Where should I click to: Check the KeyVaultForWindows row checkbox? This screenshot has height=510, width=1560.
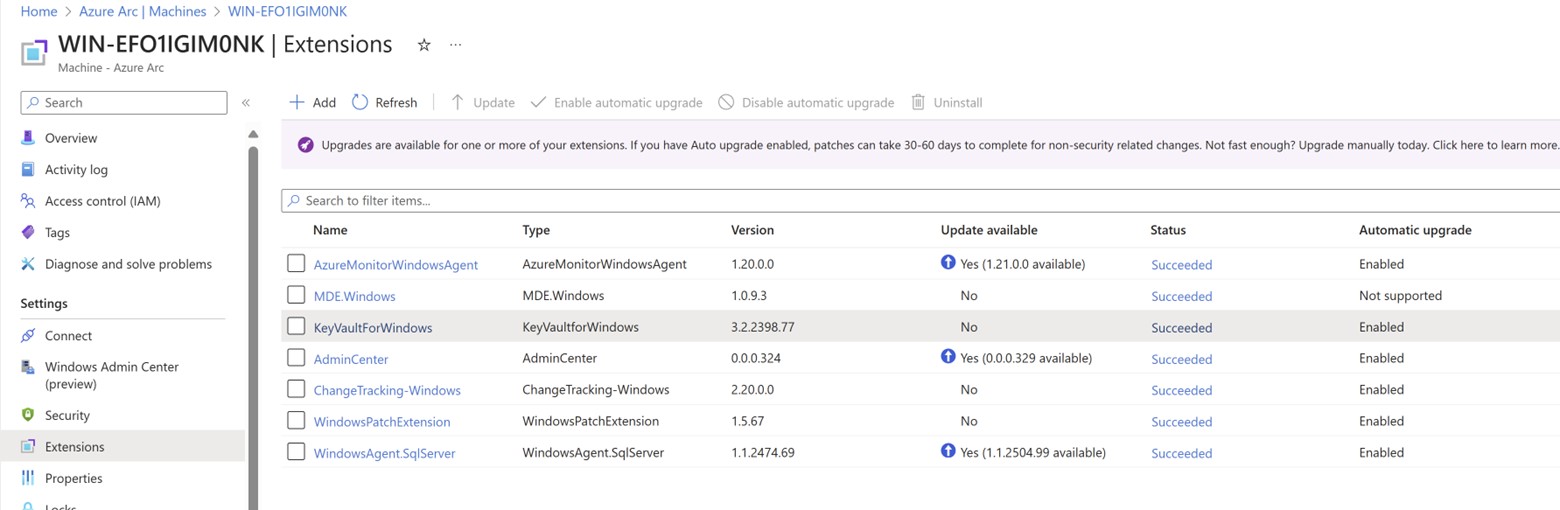click(296, 327)
